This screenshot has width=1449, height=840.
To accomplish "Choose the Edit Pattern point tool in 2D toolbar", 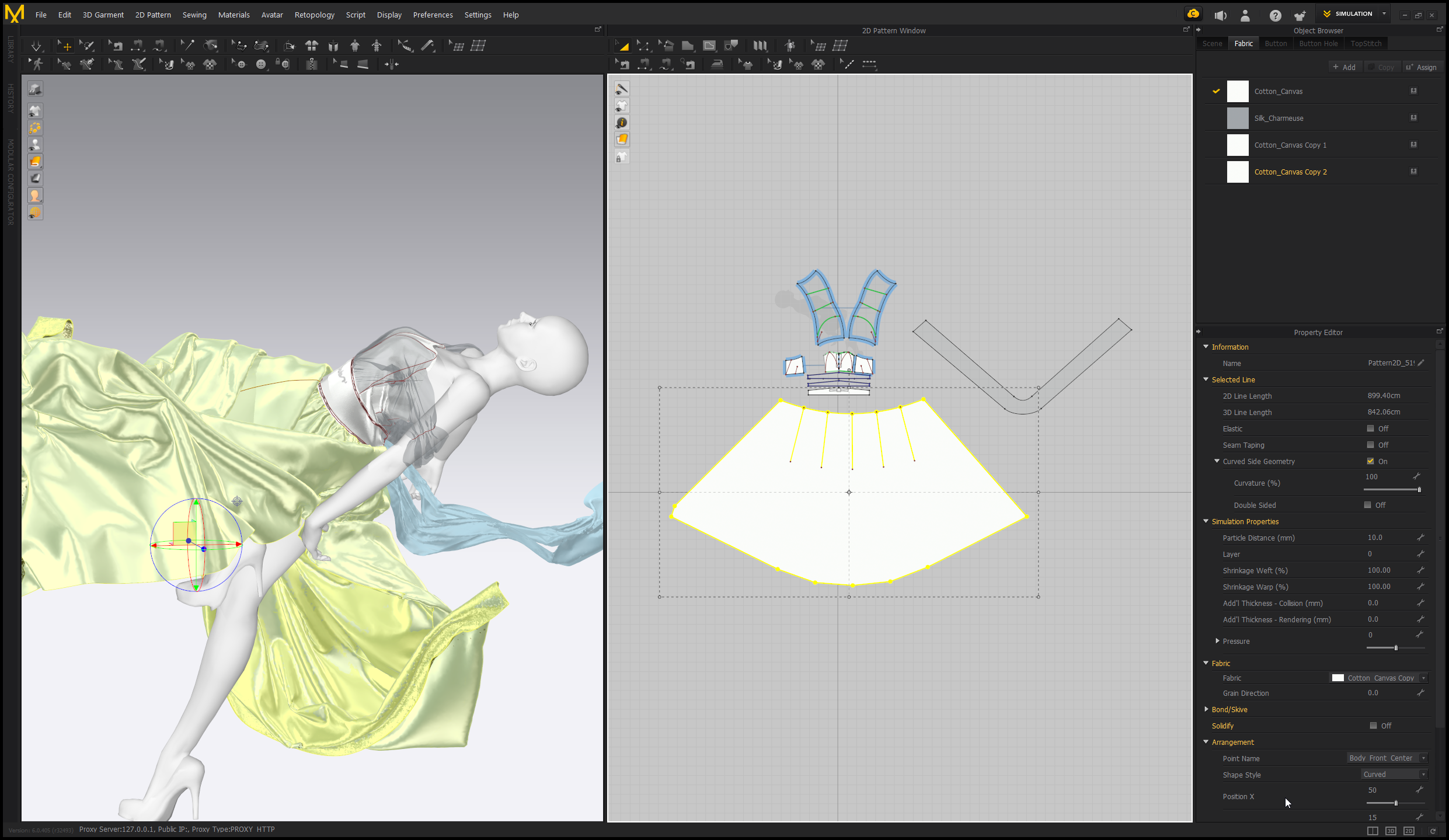I will (644, 46).
